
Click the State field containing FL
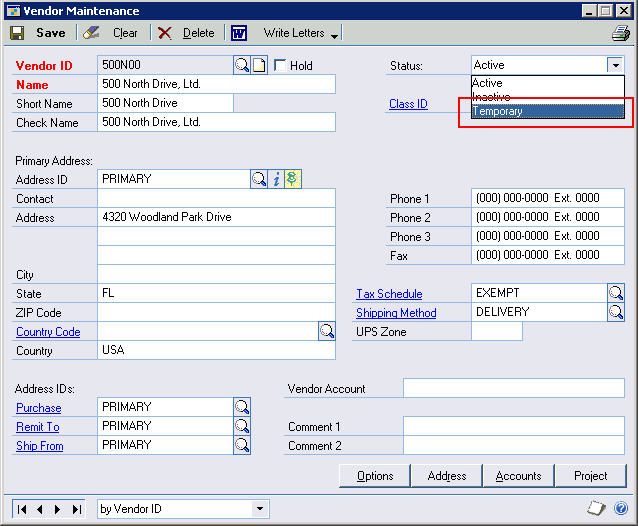pos(216,293)
